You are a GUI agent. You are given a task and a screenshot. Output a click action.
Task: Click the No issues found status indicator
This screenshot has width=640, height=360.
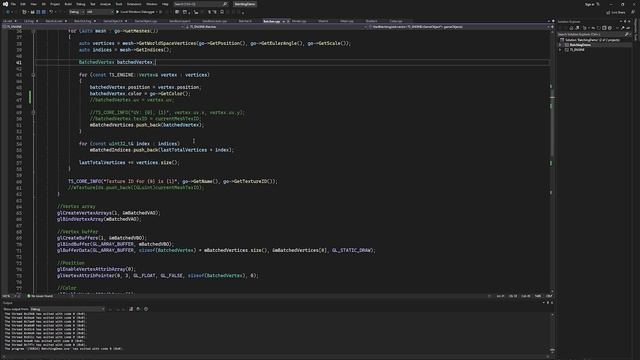click(x=40, y=296)
